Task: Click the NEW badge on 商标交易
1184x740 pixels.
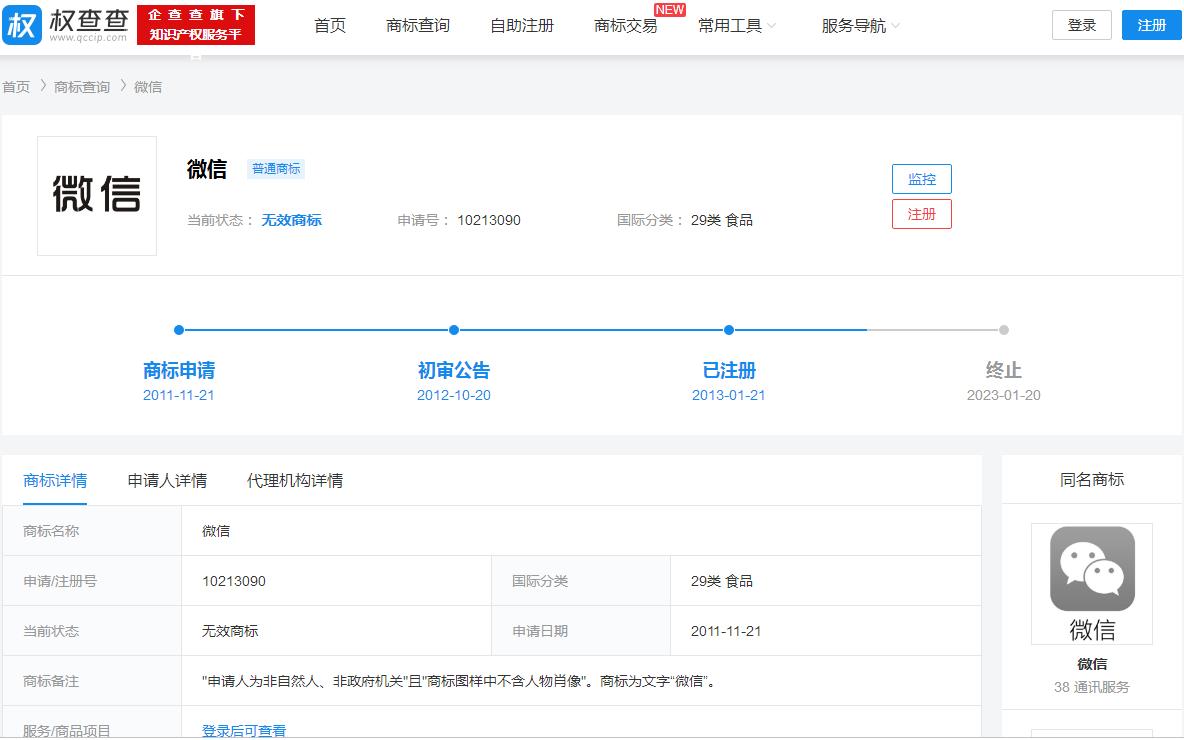Action: (670, 9)
